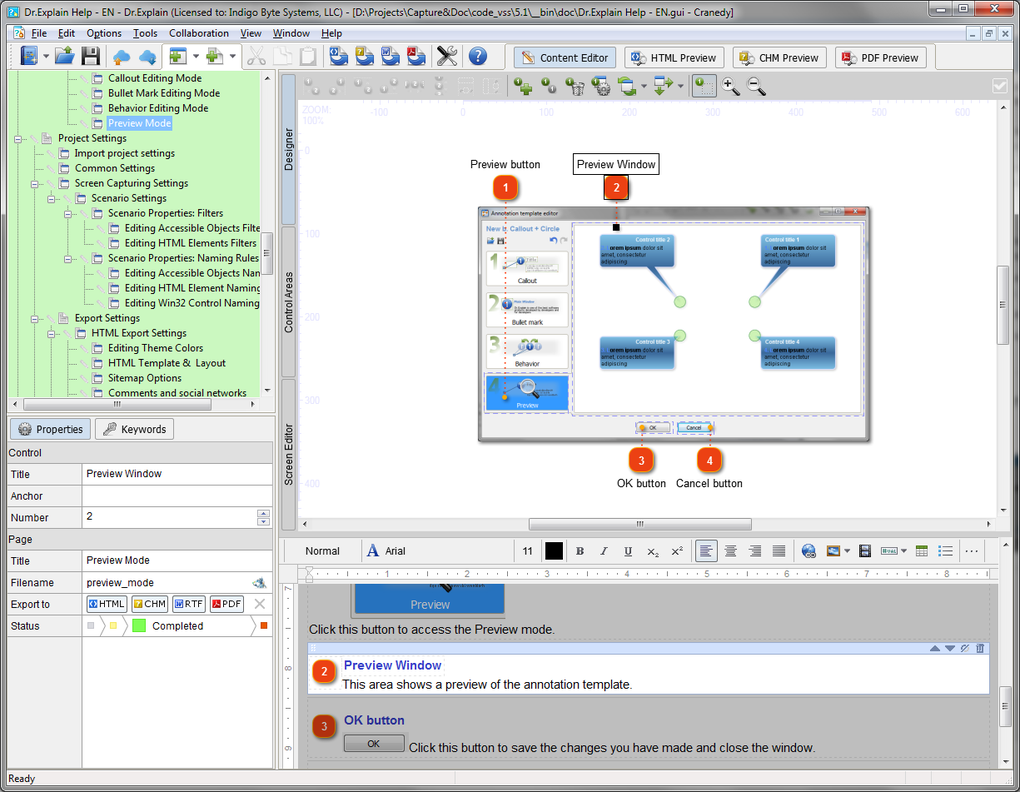Collapse the Export Settings node
1020x792 pixels.
tap(35, 319)
